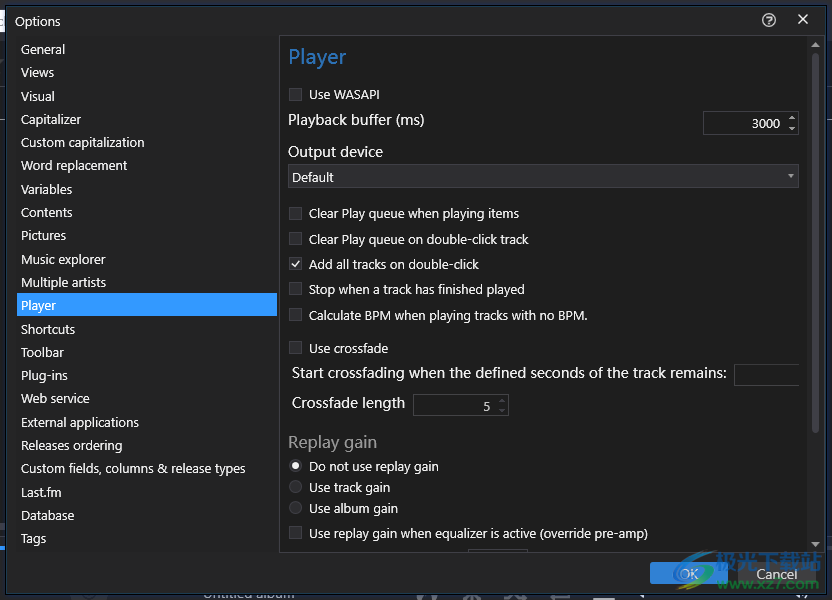Uncheck Add all tracks on double-click
This screenshot has height=600, width=832.
pyautogui.click(x=295, y=265)
